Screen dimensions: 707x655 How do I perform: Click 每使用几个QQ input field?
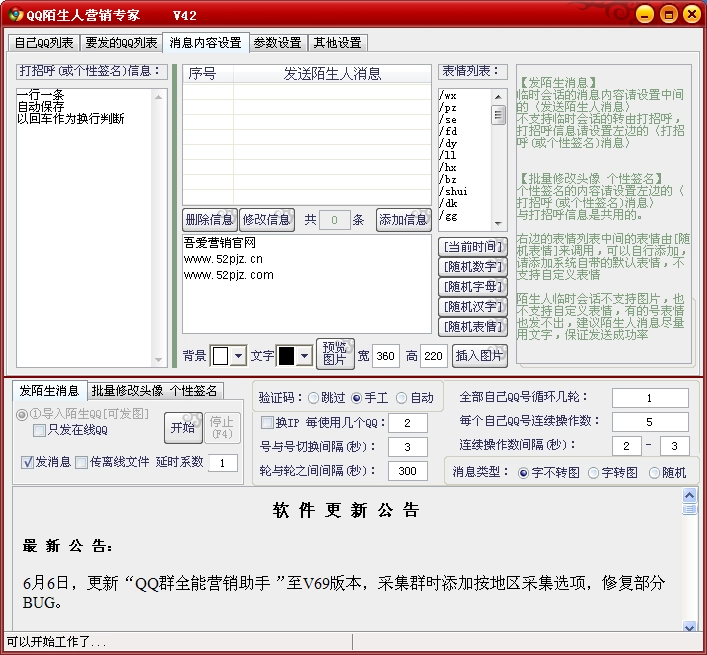(x=408, y=423)
